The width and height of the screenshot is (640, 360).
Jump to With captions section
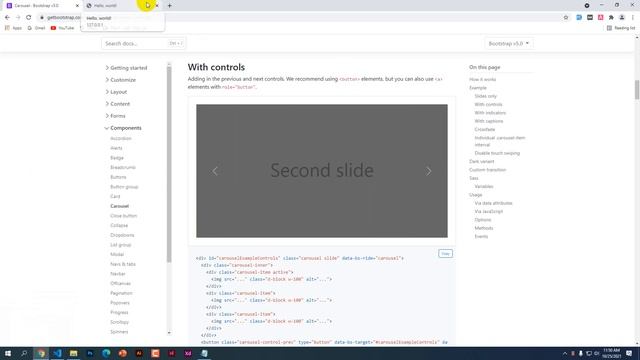(489, 121)
